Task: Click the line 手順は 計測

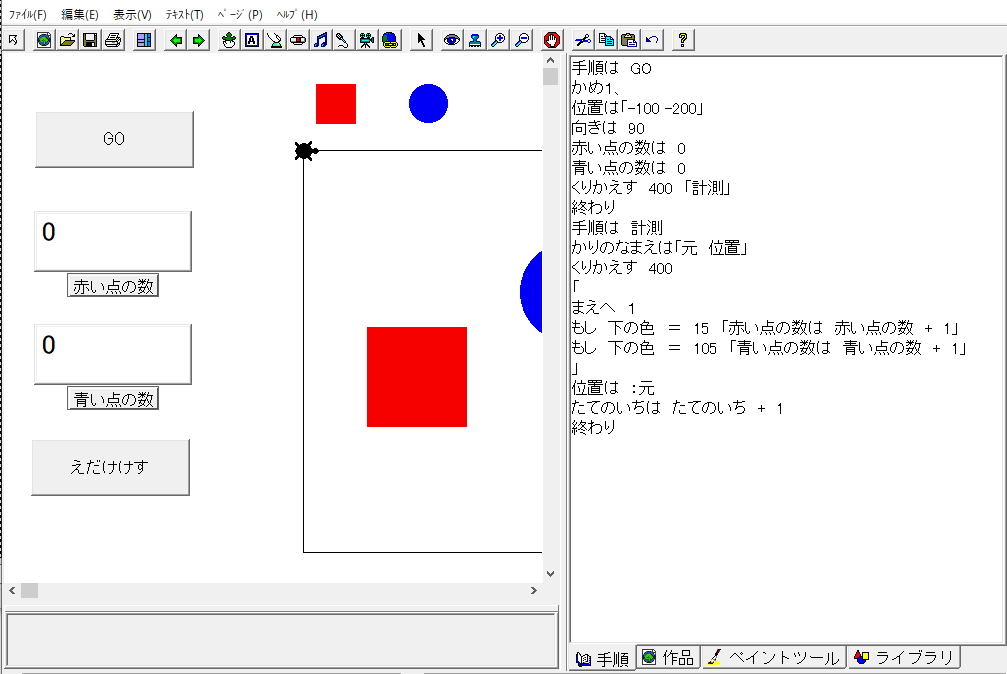Action: coord(617,227)
